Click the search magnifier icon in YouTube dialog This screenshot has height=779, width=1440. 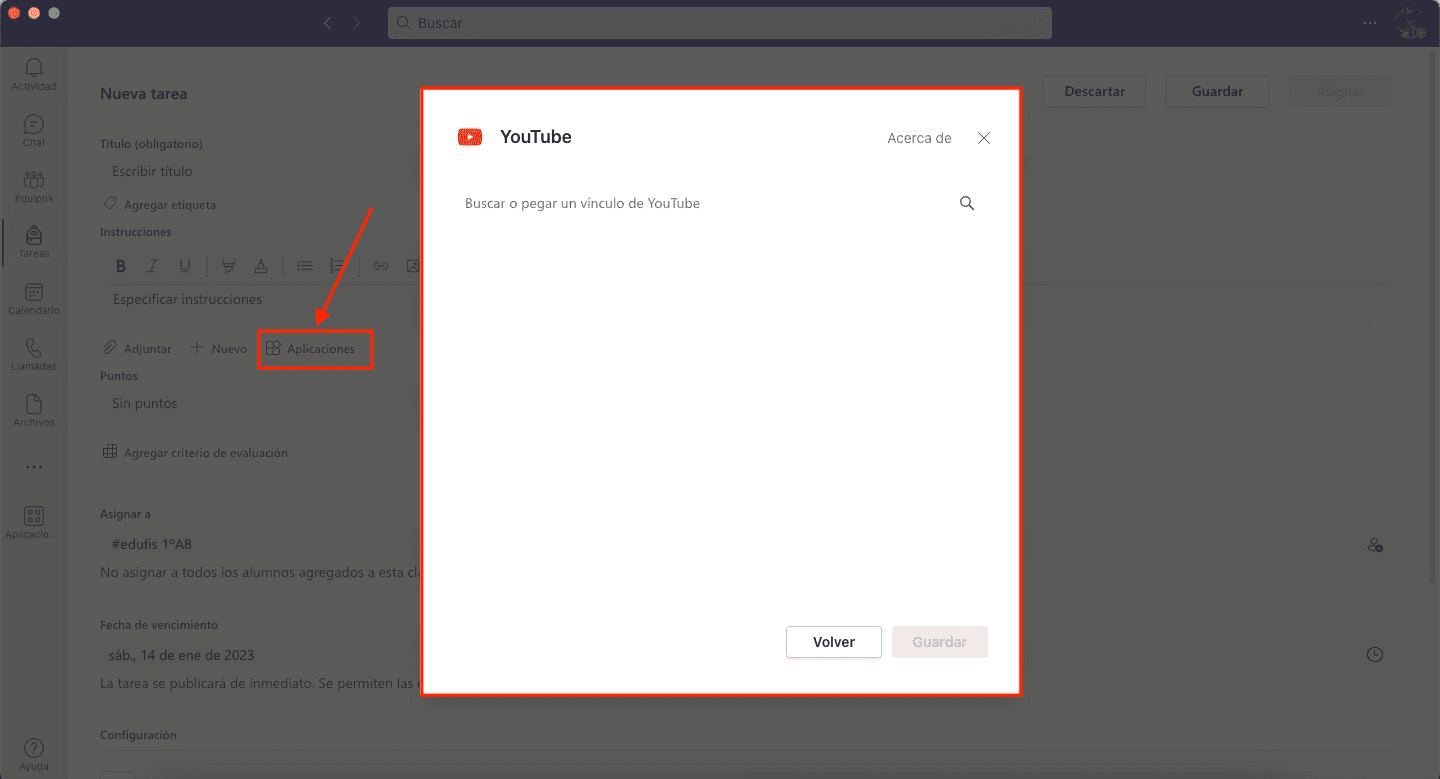(966, 203)
